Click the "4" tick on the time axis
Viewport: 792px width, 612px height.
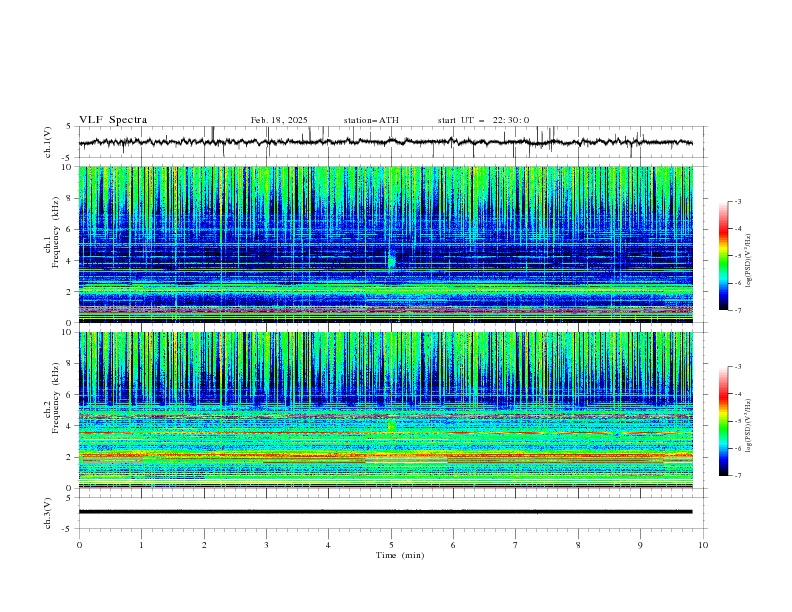[x=329, y=545]
